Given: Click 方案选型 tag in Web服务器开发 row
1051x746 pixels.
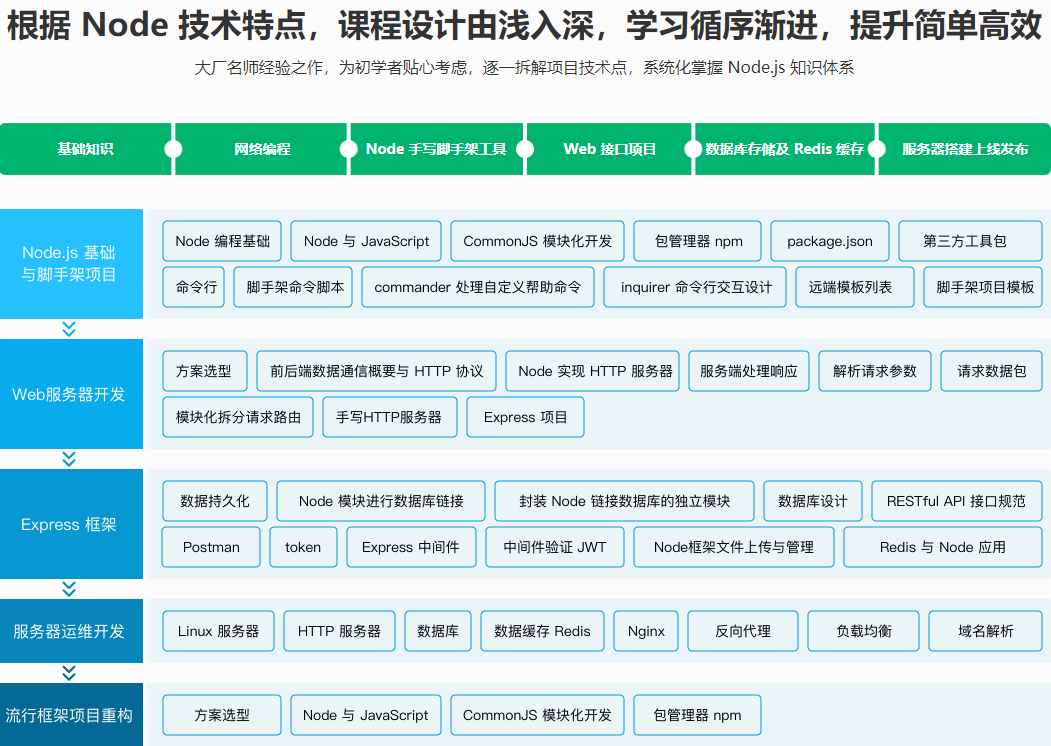Looking at the screenshot, I should tap(205, 371).
